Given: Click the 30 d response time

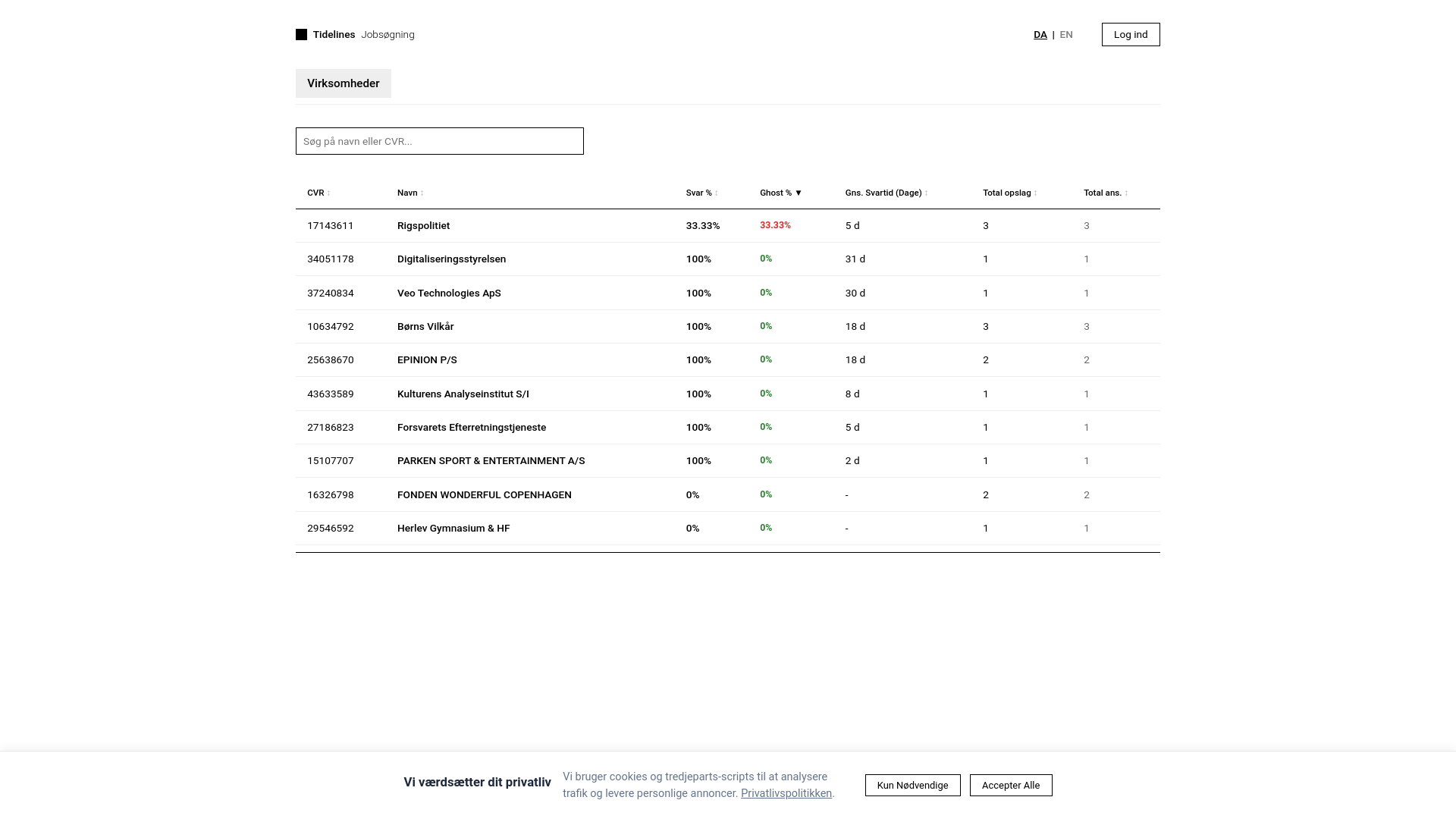Looking at the screenshot, I should [855, 293].
